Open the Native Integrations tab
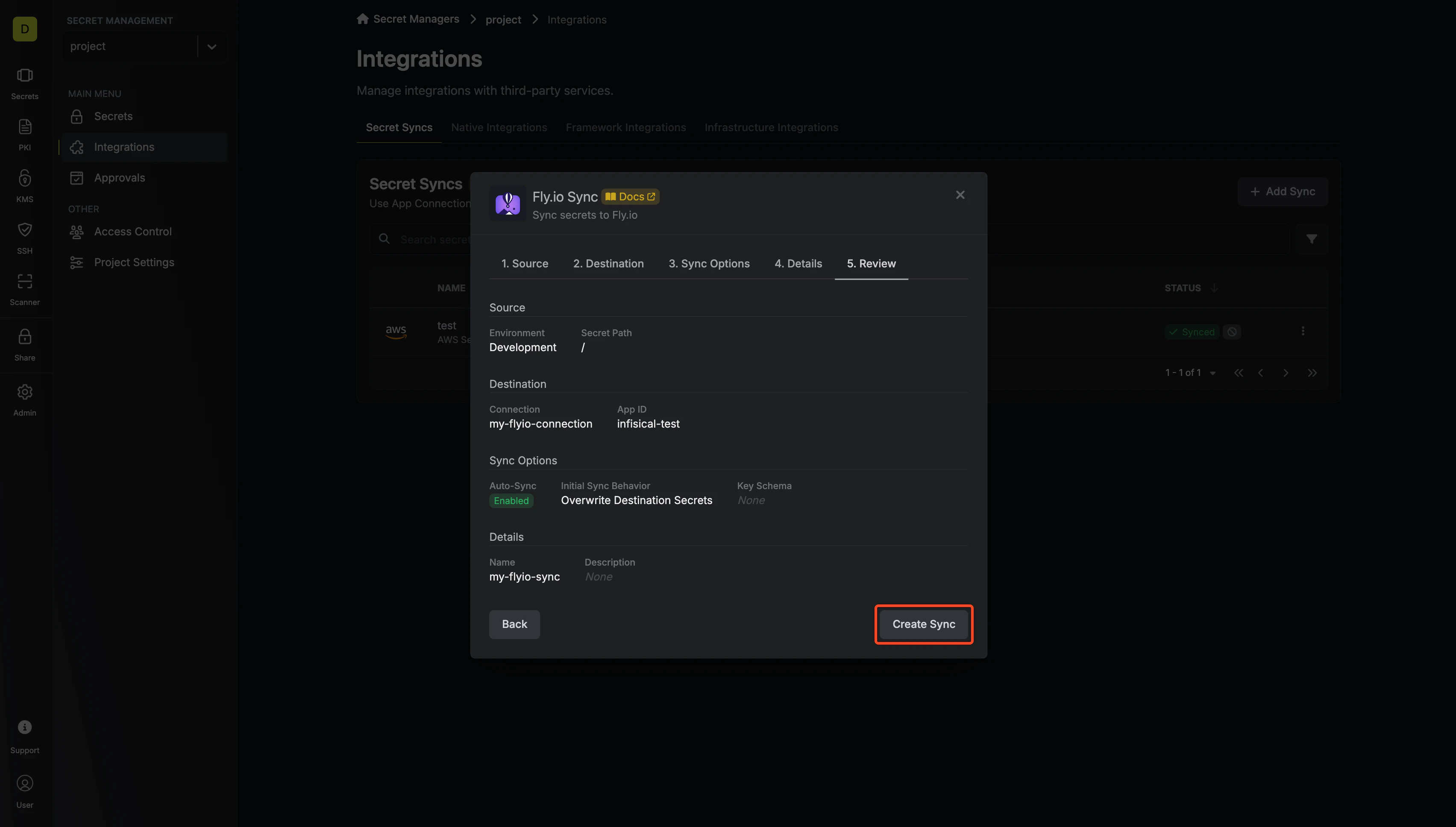The height and width of the screenshot is (827, 1456). [x=499, y=128]
